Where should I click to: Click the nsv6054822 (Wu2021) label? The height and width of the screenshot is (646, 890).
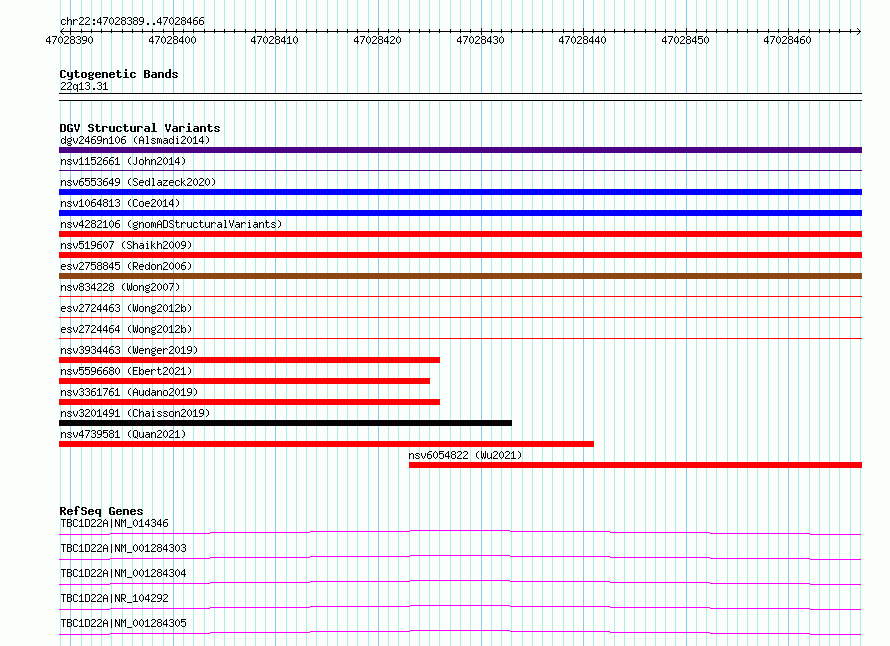point(465,455)
